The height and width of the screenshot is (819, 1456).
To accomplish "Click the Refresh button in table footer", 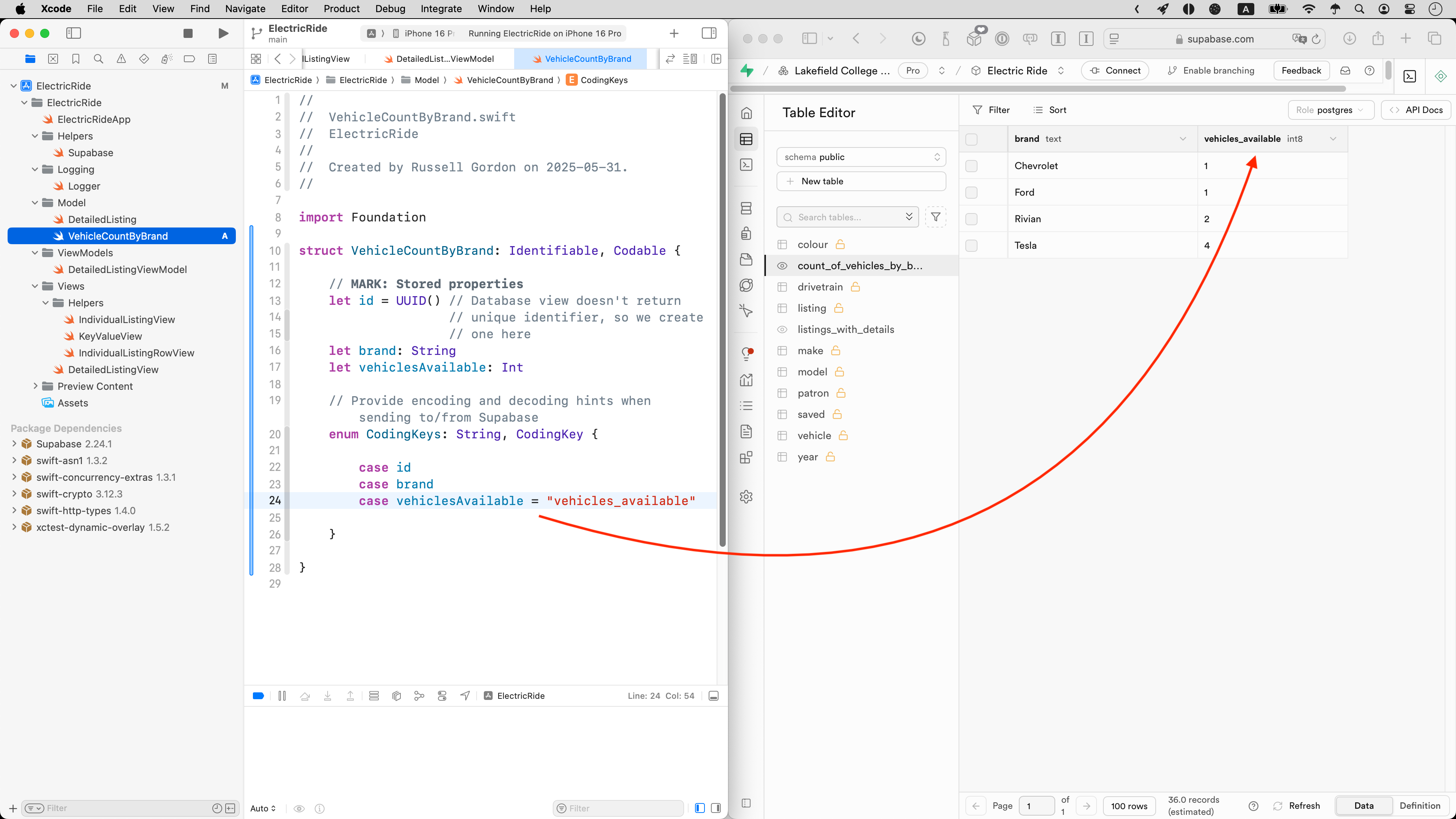I will (1296, 805).
